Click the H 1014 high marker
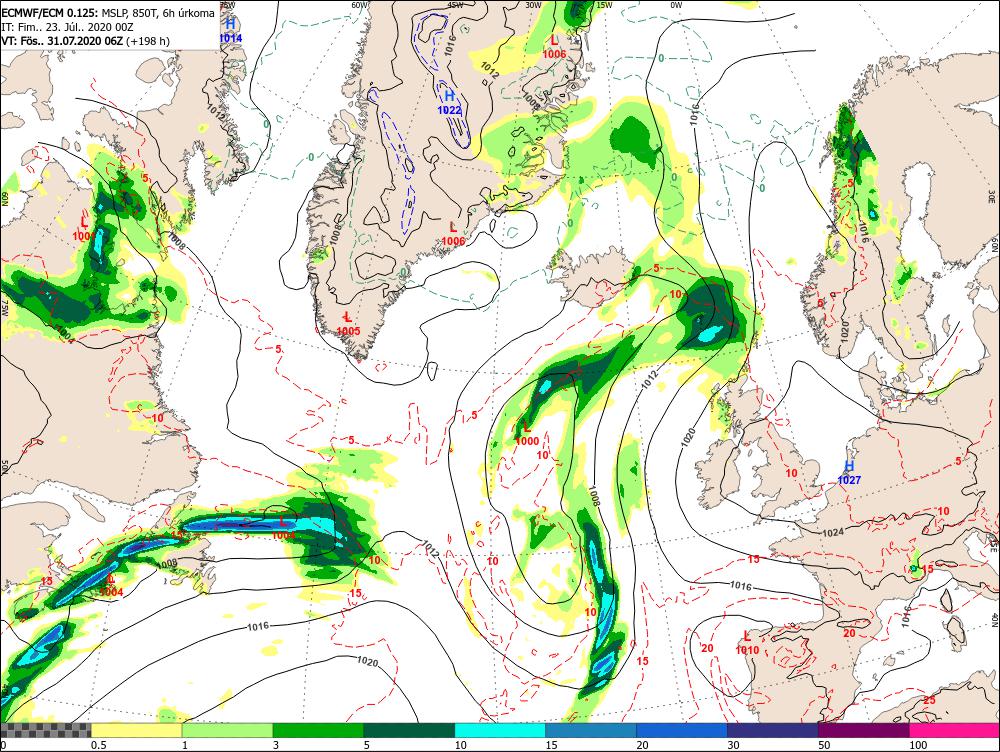1000x752 pixels. click(x=230, y=30)
